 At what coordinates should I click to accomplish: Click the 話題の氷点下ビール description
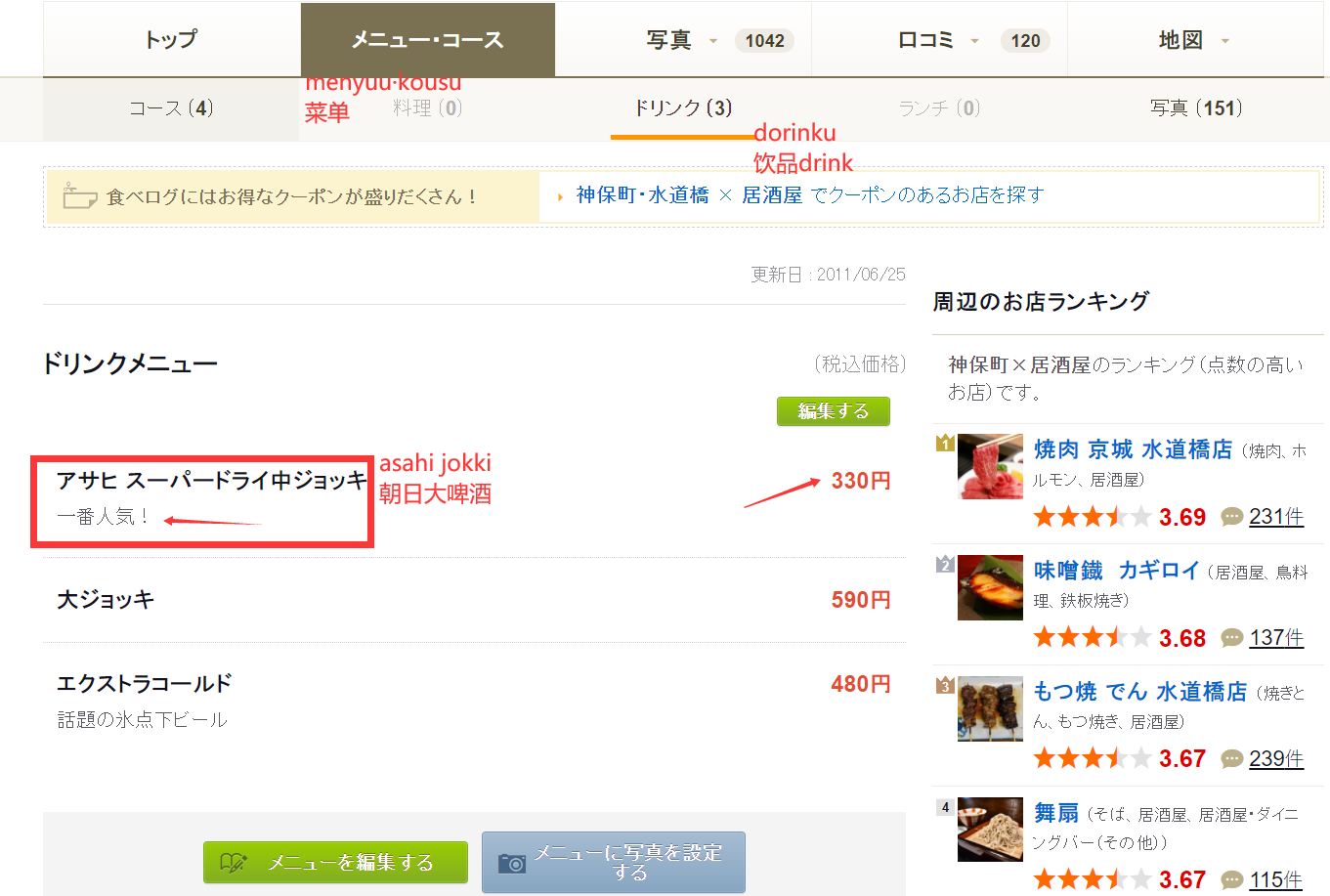pos(143,720)
